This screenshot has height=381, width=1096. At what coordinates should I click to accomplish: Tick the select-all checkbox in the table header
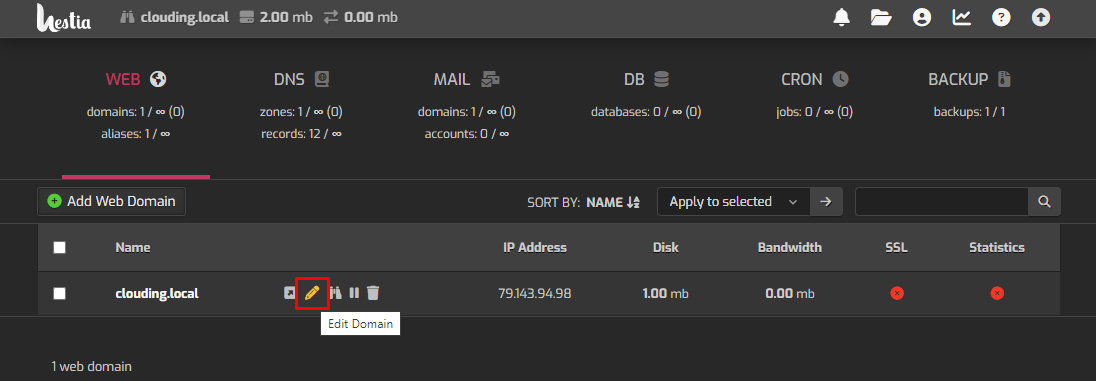59,247
